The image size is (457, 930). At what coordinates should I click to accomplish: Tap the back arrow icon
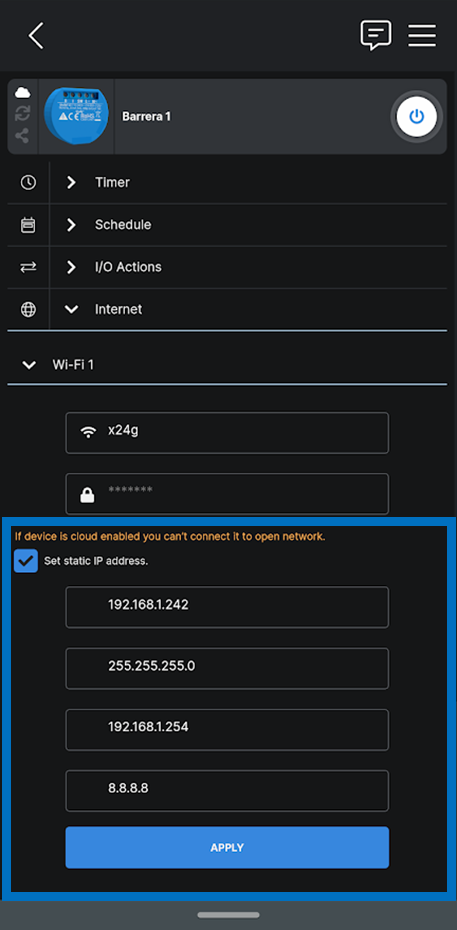(36, 36)
